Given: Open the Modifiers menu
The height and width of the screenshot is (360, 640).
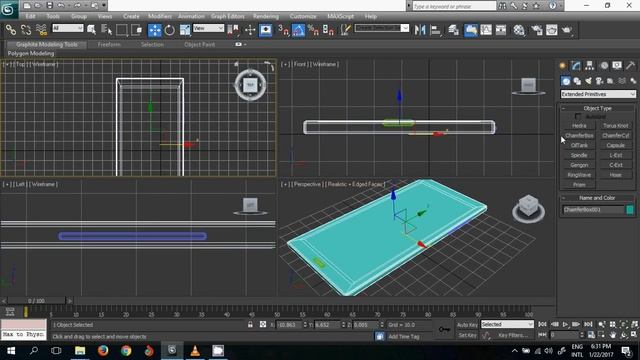Looking at the screenshot, I should tap(160, 16).
